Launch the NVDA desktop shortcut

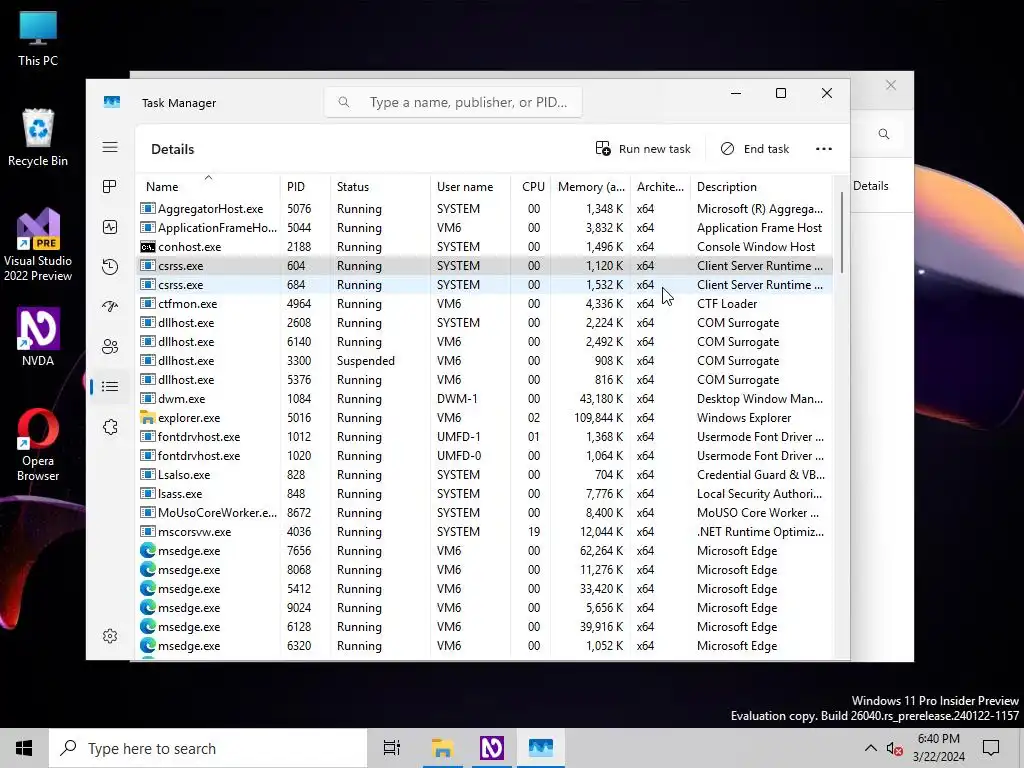pos(38,337)
